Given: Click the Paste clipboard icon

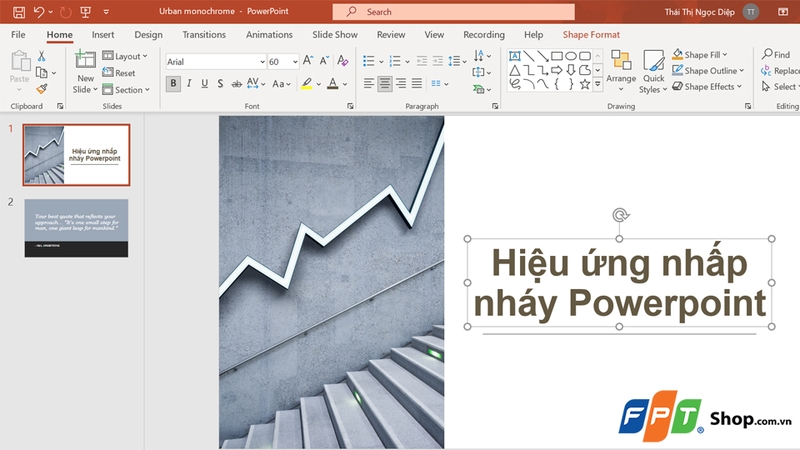Looking at the screenshot, I should click(20, 61).
